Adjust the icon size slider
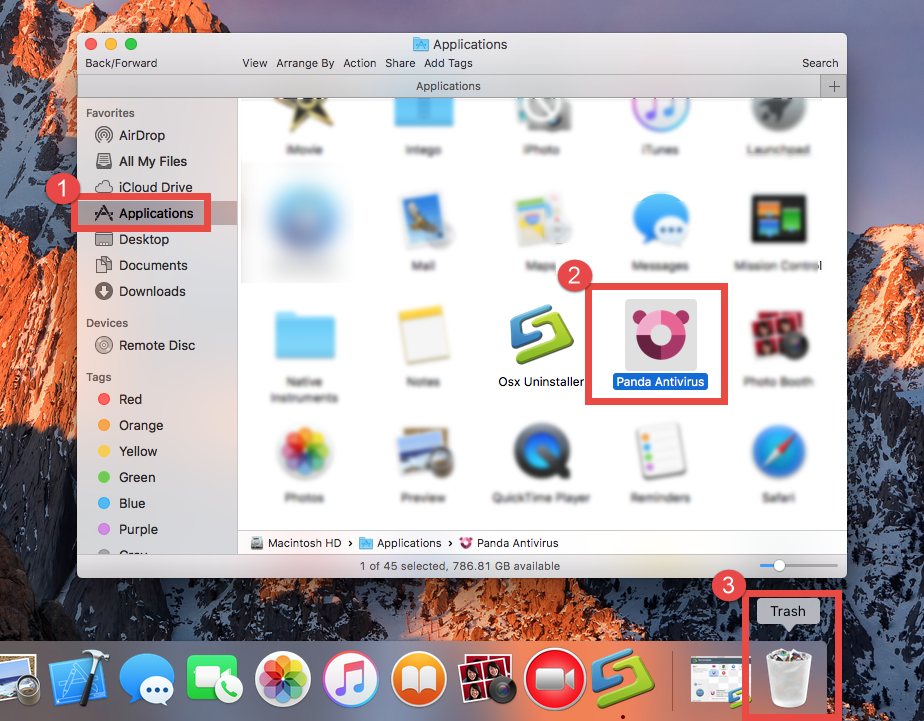This screenshot has width=924, height=721. pyautogui.click(x=779, y=565)
